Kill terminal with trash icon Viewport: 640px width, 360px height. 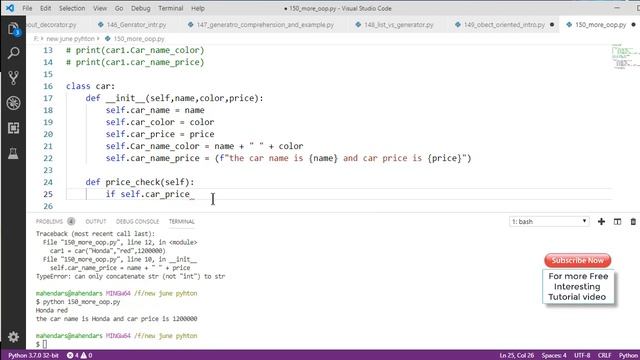click(633, 222)
